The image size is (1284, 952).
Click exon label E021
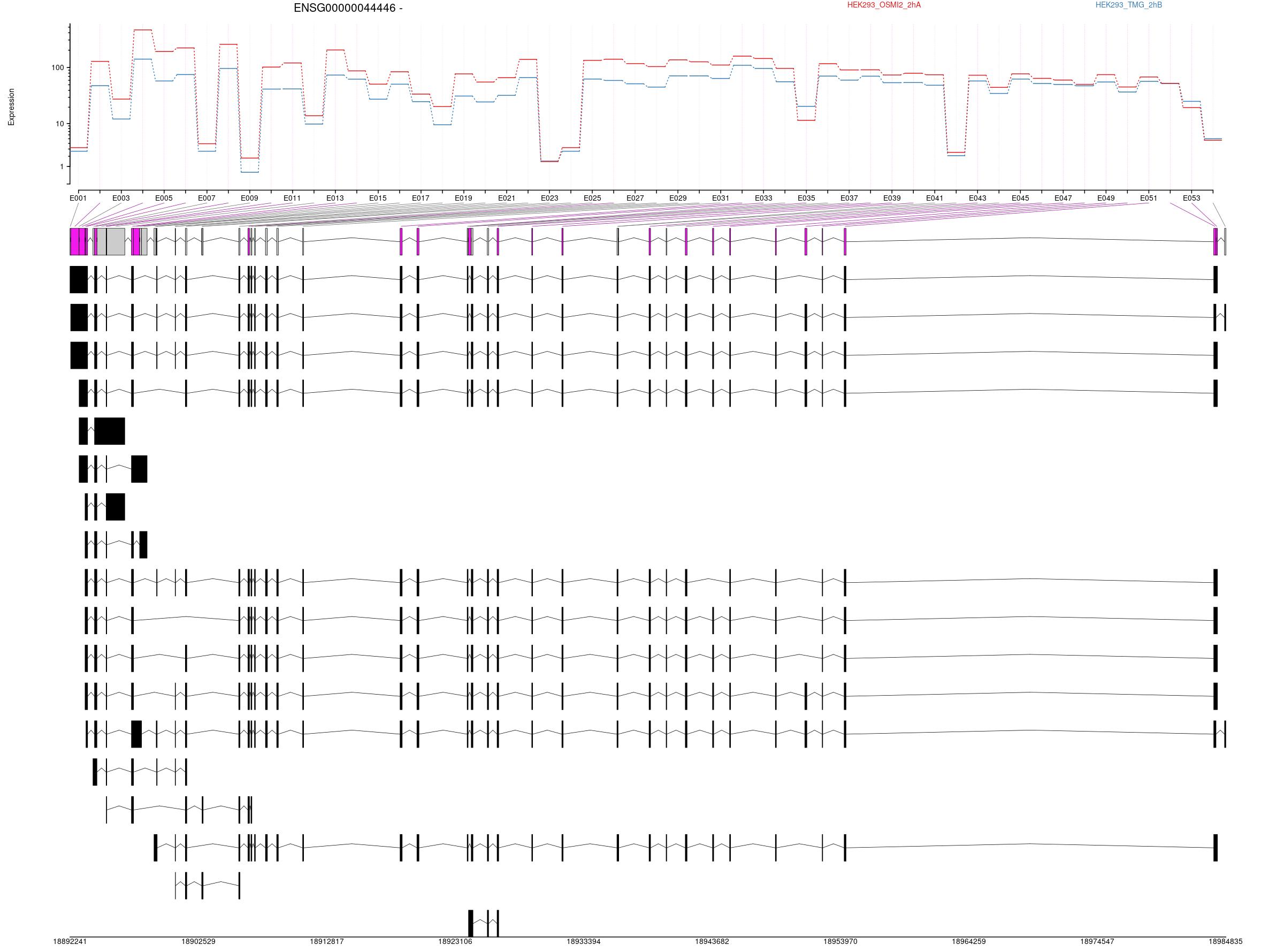point(506,198)
